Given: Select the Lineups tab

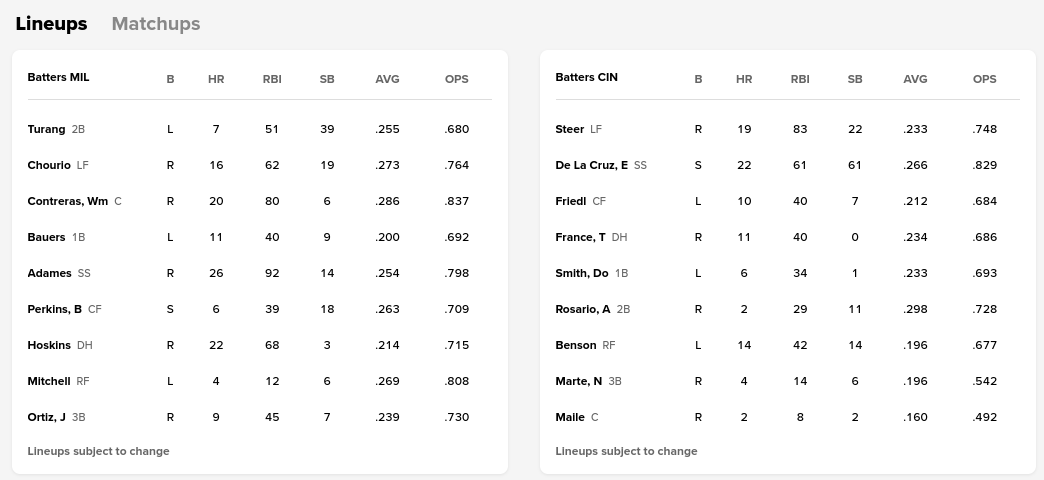Looking at the screenshot, I should coord(51,24).
